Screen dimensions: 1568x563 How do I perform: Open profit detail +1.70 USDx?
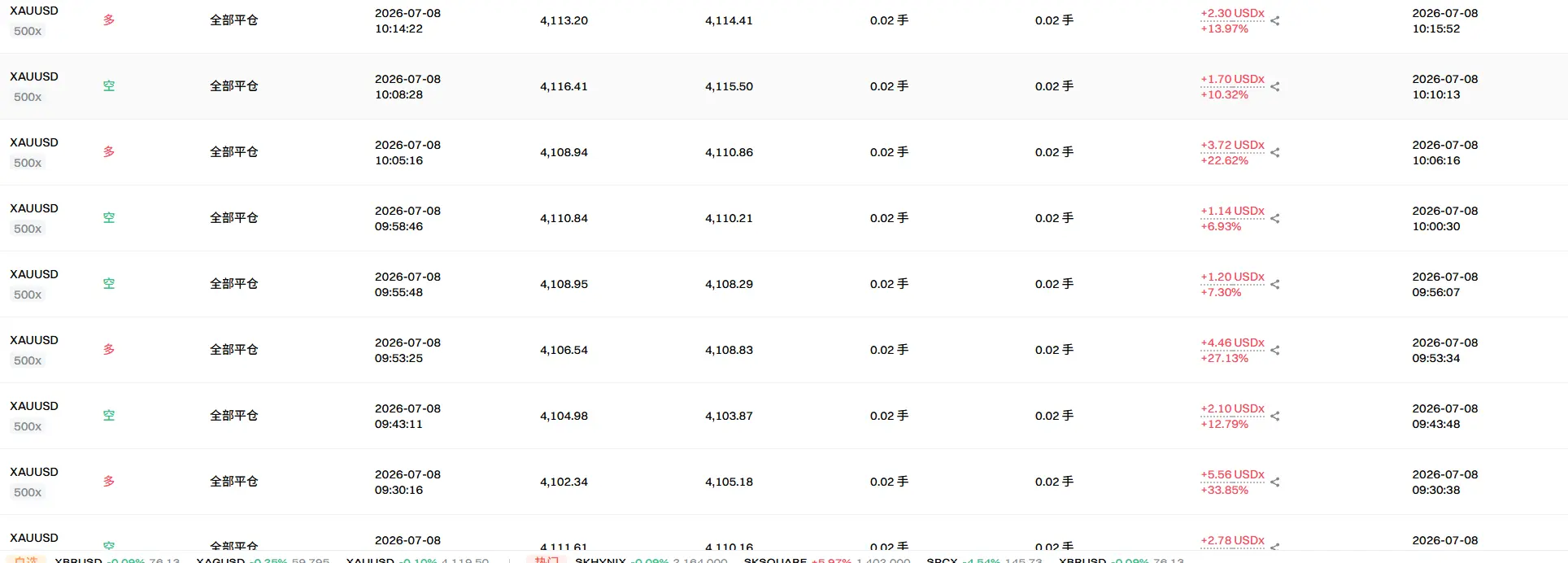[1232, 79]
